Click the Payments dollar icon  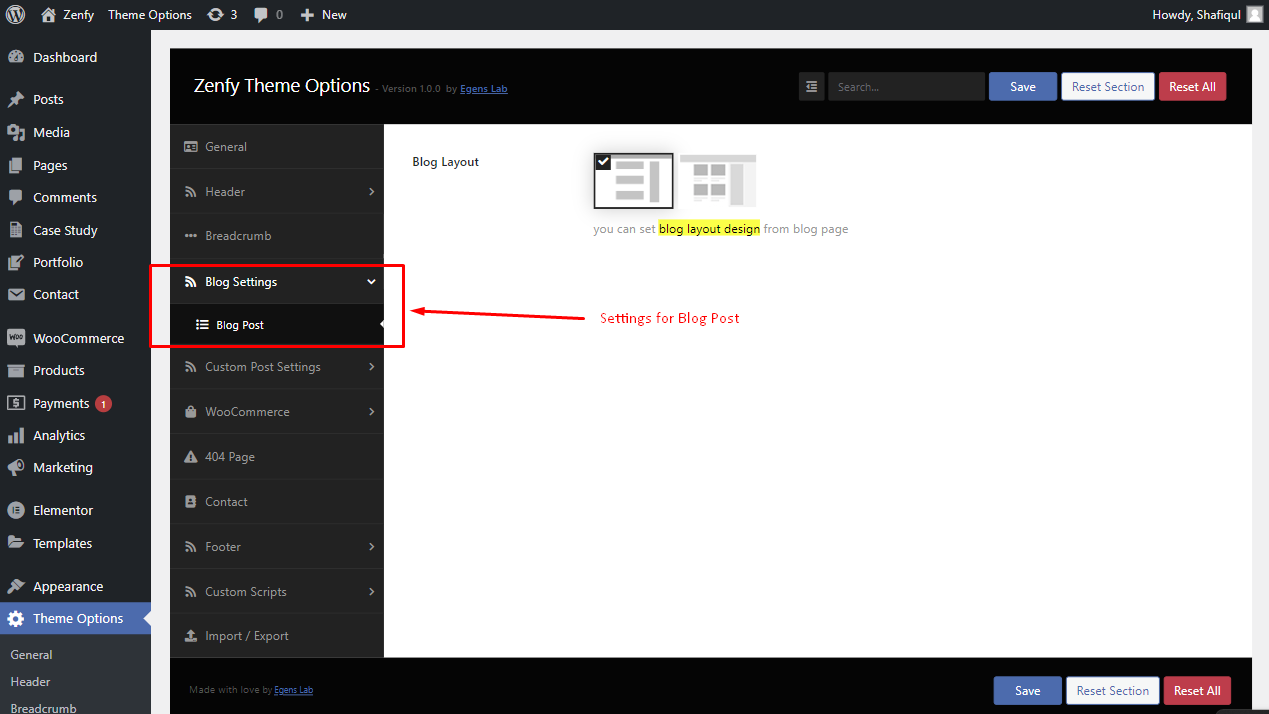click(x=16, y=403)
